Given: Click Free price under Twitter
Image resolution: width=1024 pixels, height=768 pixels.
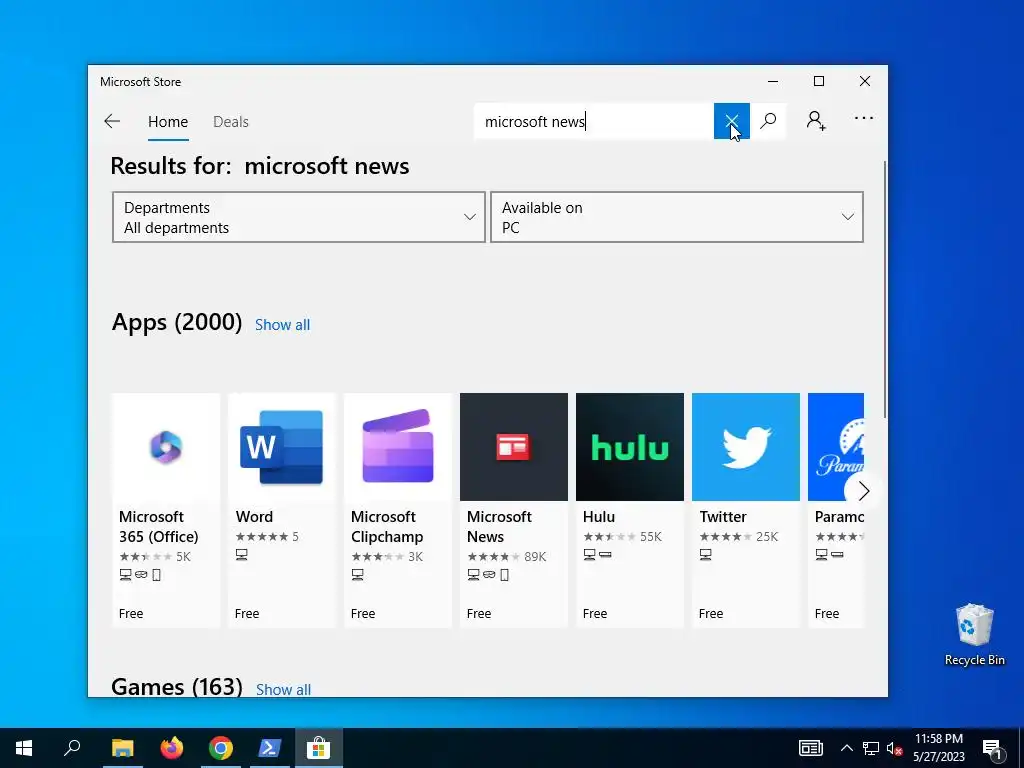Looking at the screenshot, I should 711,613.
